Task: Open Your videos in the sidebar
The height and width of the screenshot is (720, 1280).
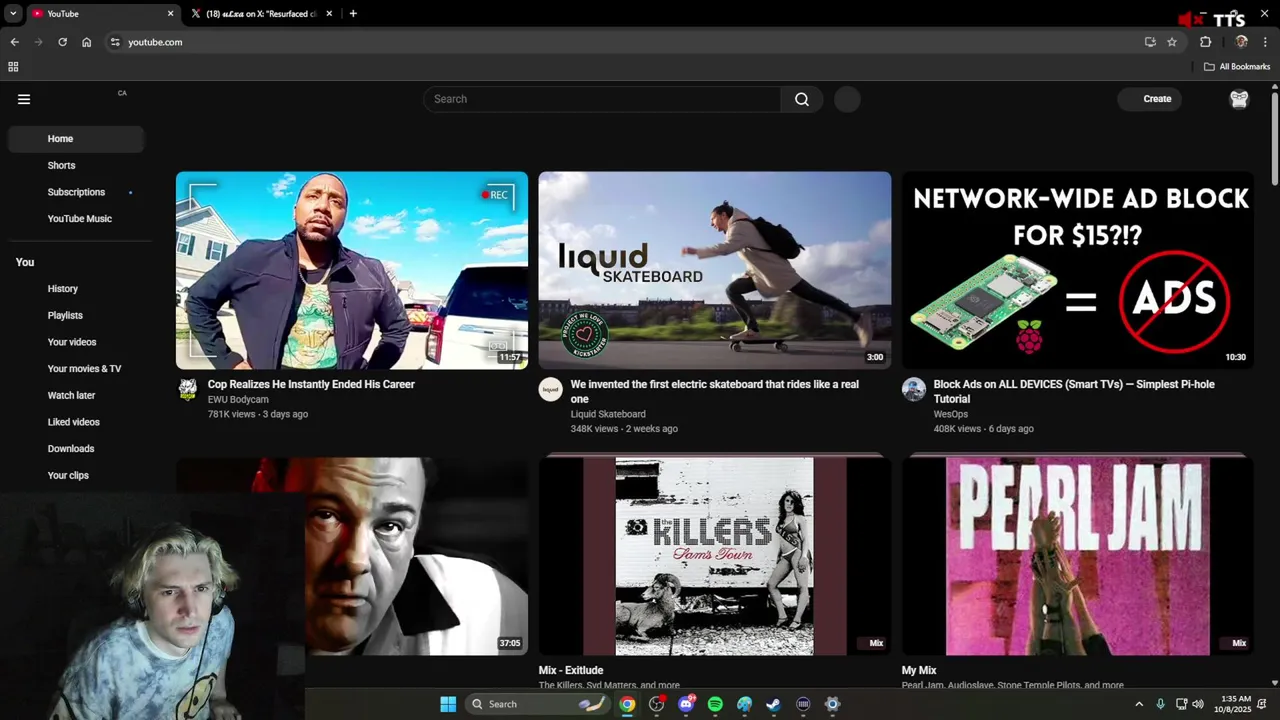Action: 76,342
